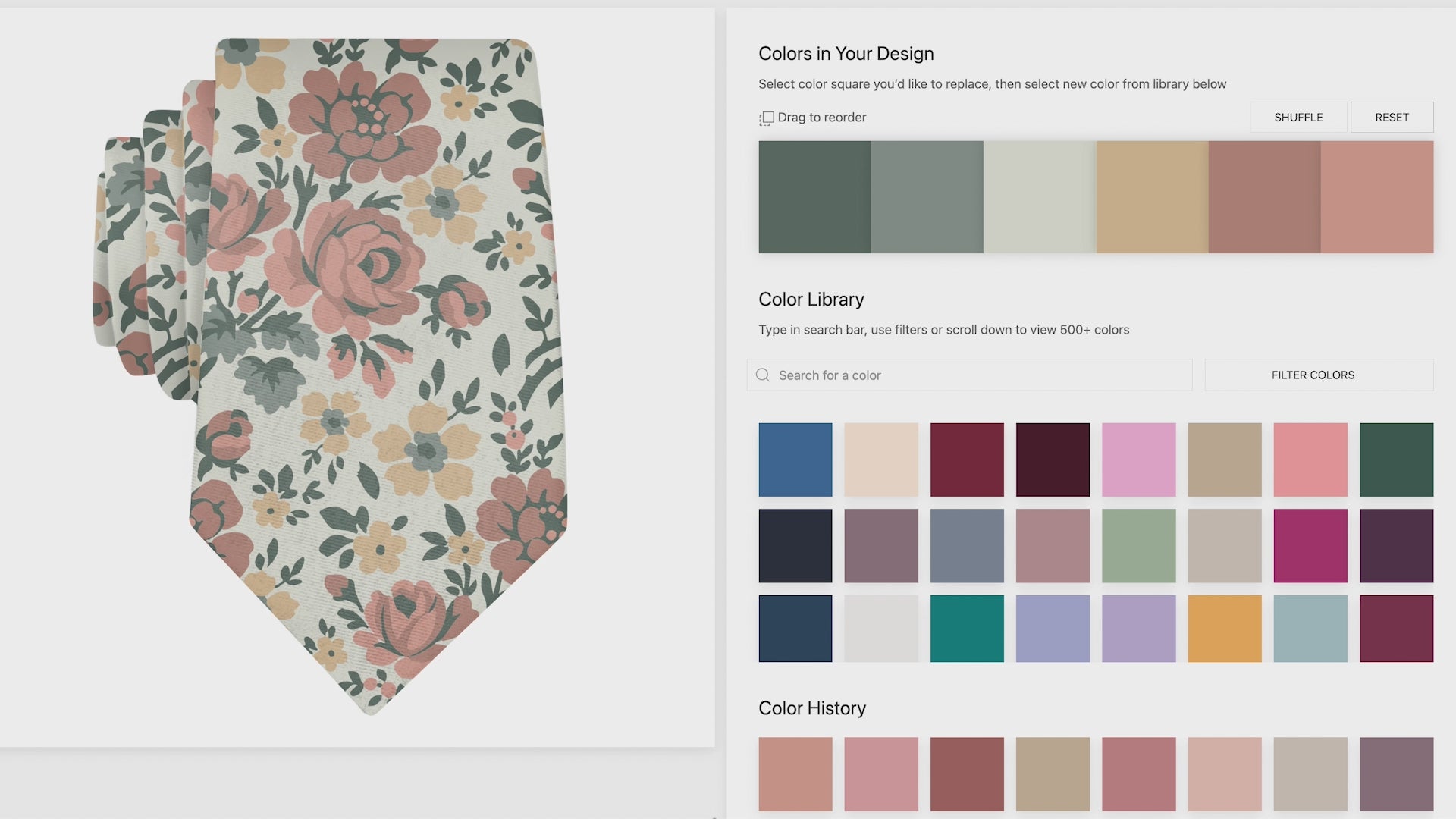Pick burgundy library color in first row
This screenshot has height=819, width=1456.
click(967, 460)
